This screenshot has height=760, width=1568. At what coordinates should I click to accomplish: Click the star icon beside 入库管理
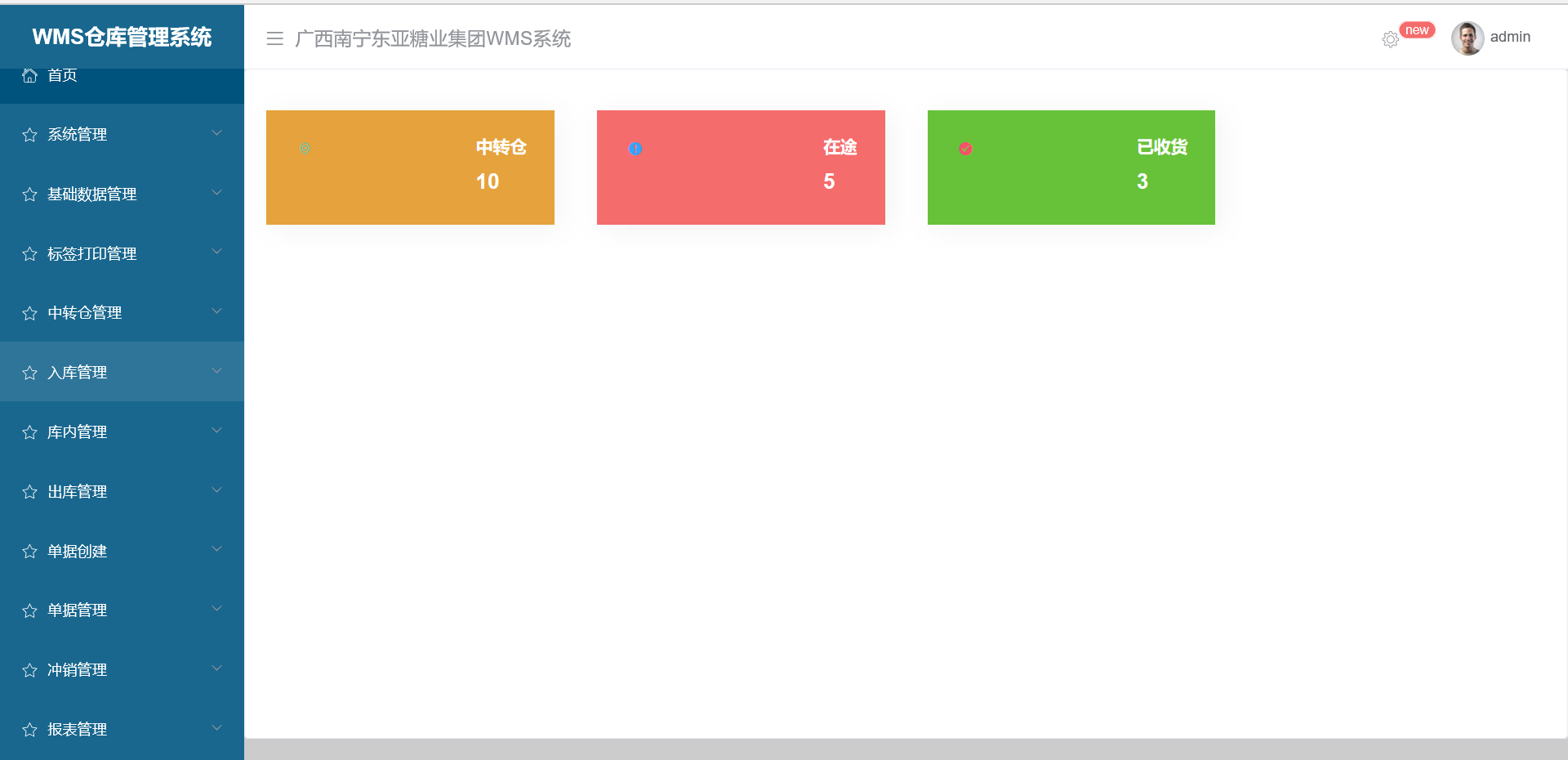29,372
